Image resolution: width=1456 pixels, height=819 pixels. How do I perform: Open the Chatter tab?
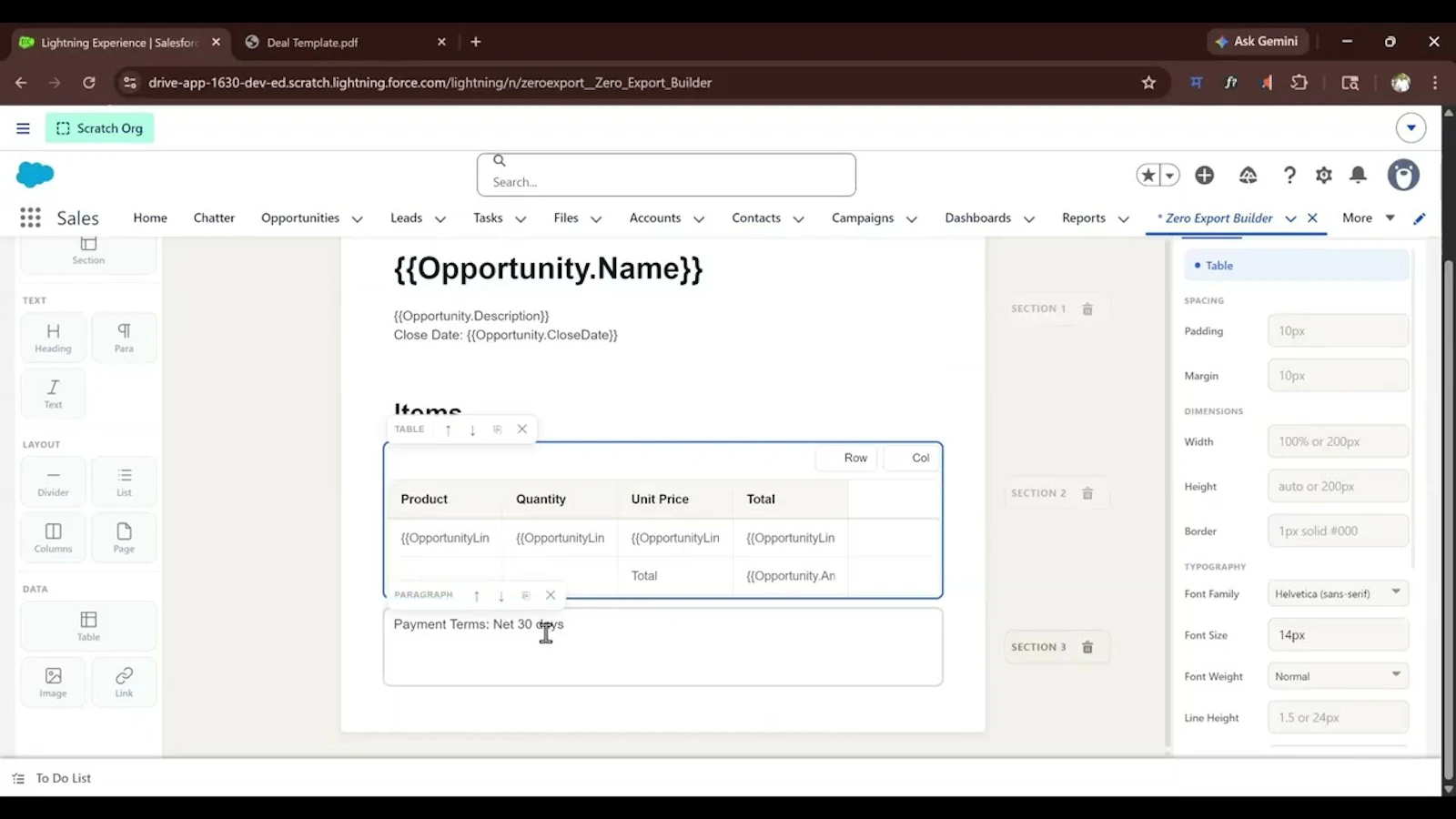214,218
